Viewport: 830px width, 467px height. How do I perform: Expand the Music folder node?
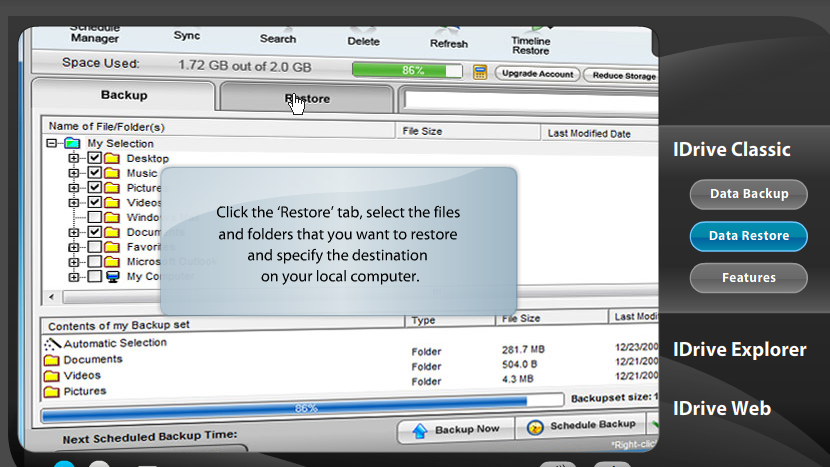pyautogui.click(x=74, y=173)
